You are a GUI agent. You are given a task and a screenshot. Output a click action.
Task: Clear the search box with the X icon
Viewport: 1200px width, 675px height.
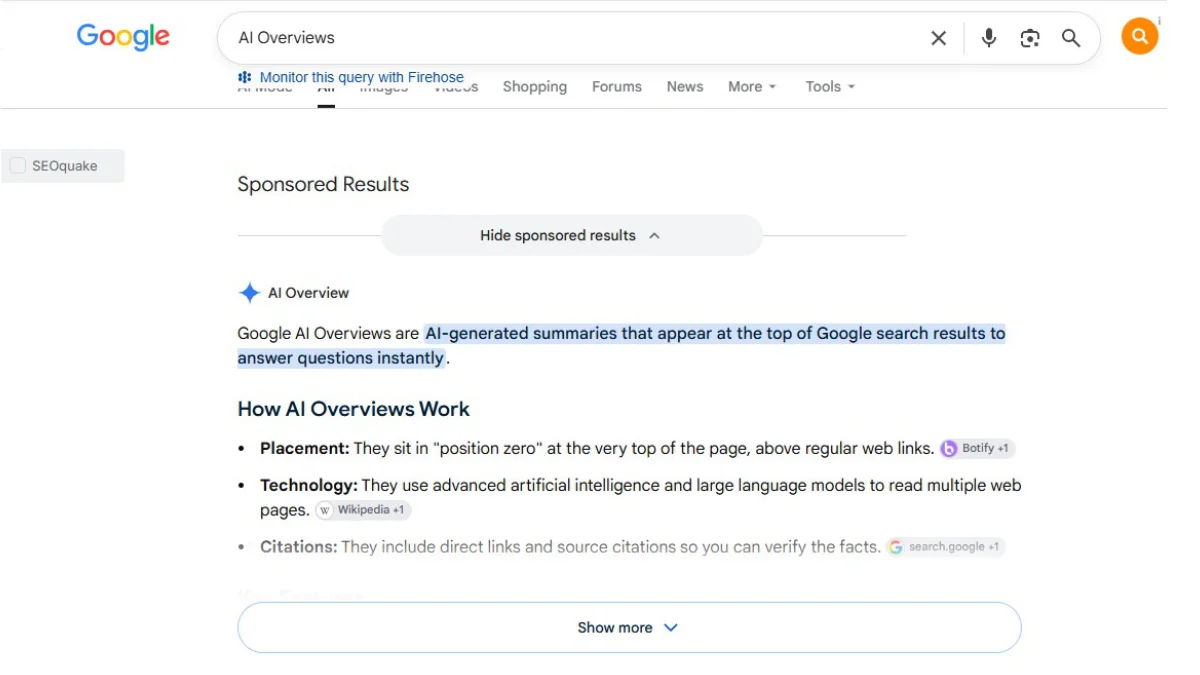coord(938,38)
